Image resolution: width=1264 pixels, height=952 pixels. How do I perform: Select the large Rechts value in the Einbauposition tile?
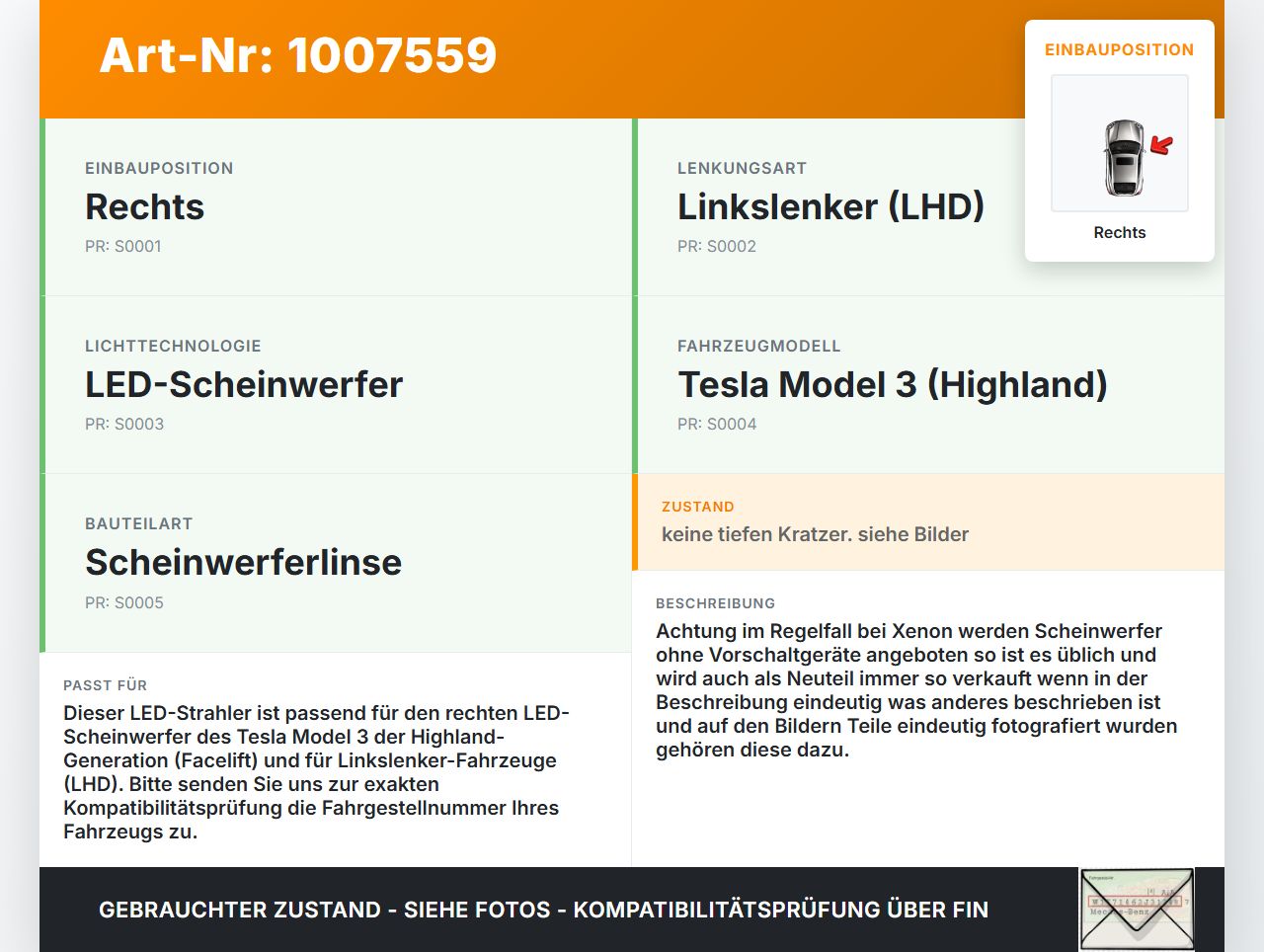pyautogui.click(x=145, y=206)
